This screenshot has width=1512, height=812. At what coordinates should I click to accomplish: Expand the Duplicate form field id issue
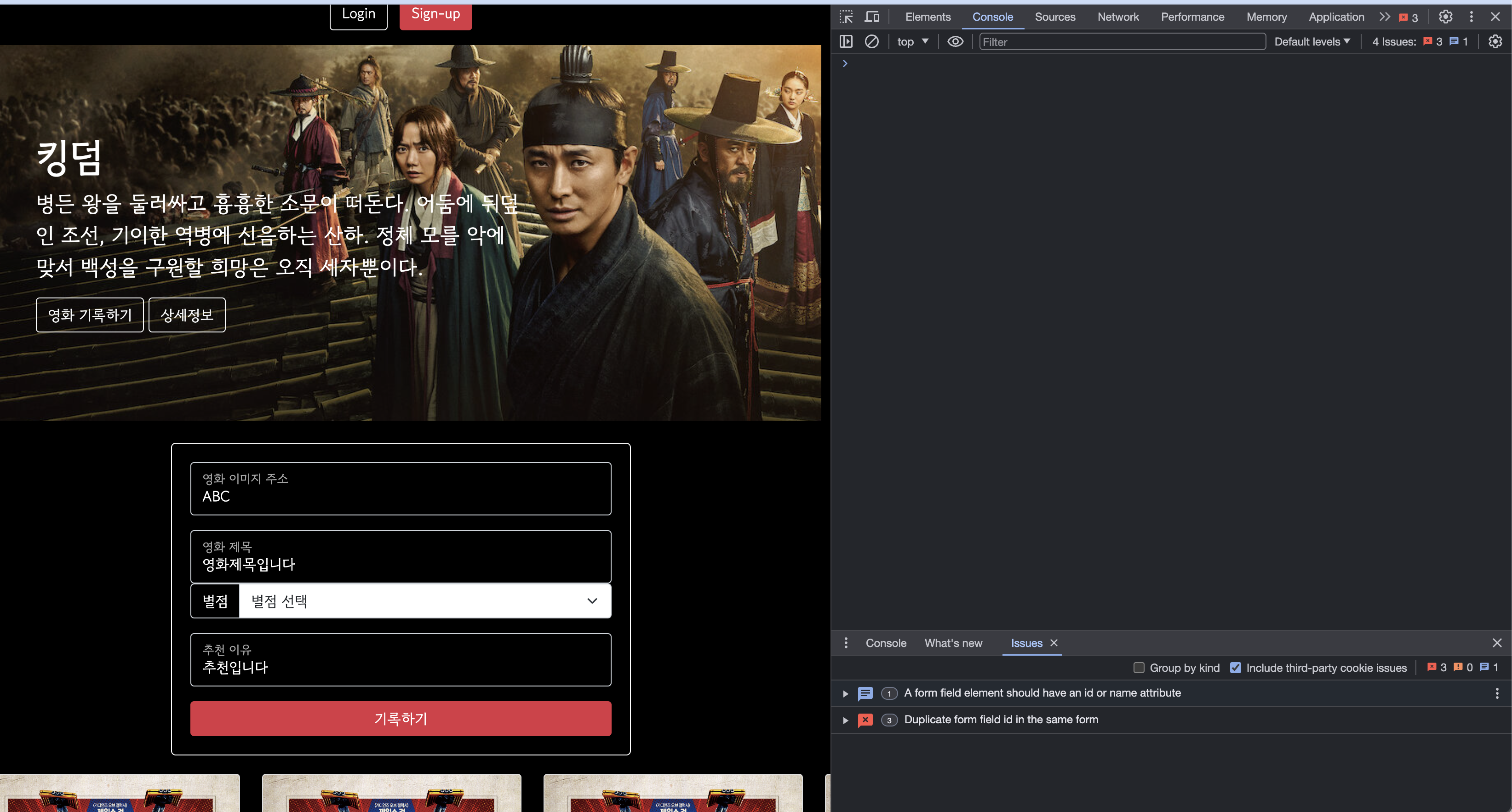click(x=845, y=720)
